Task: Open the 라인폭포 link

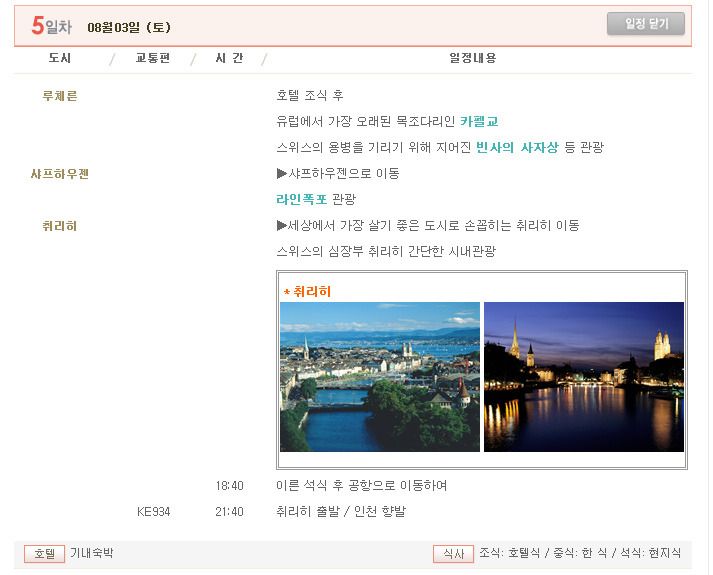Action: tap(301, 199)
